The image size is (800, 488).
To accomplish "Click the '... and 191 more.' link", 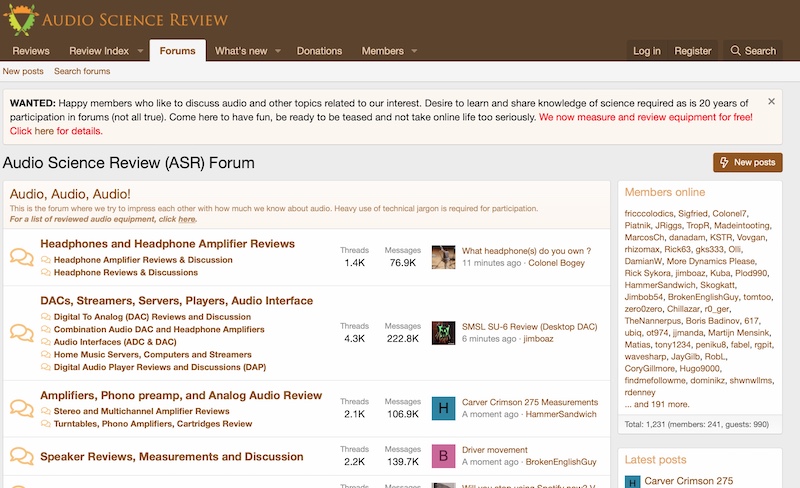I will (657, 404).
